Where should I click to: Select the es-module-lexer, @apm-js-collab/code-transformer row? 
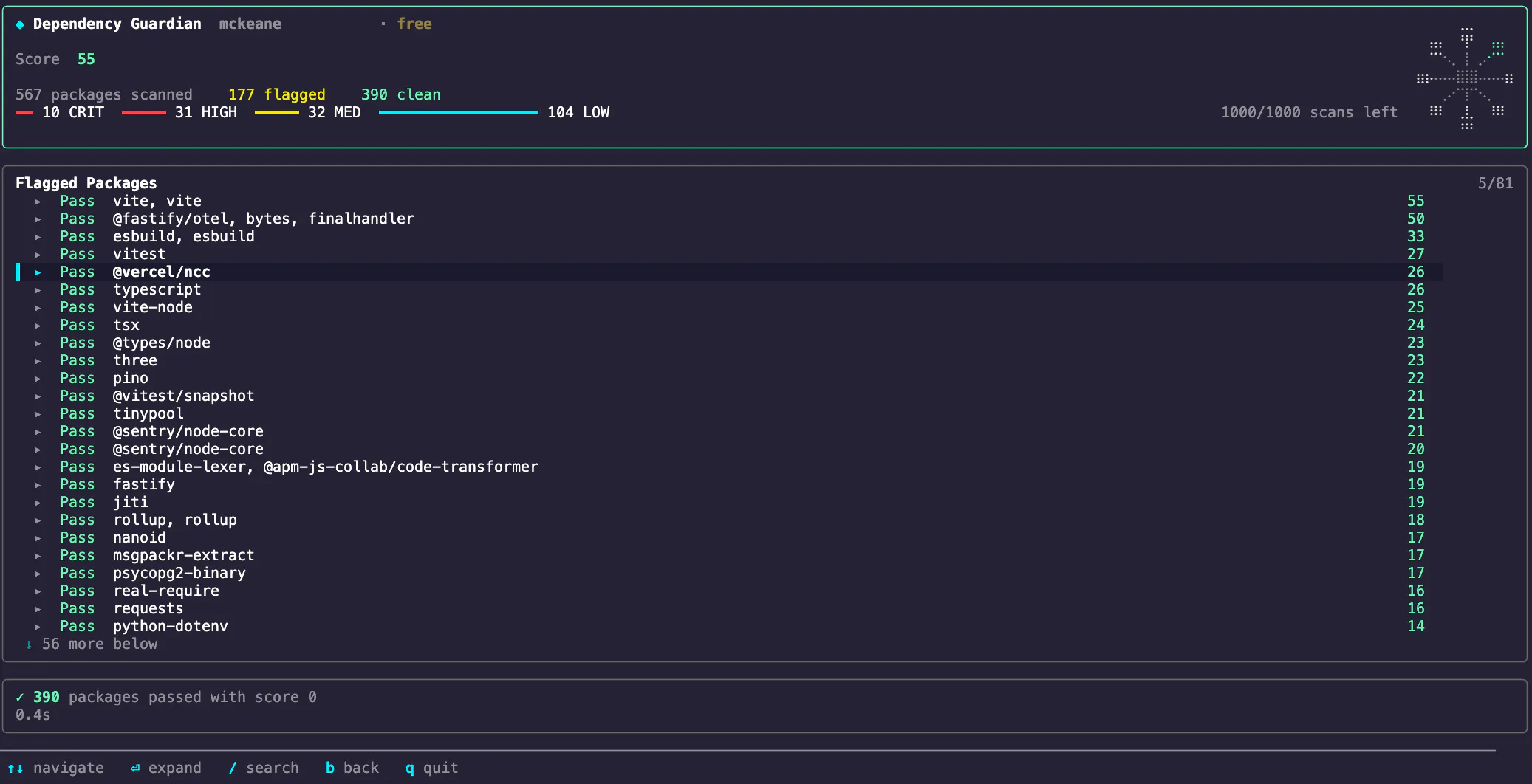pyautogui.click(x=728, y=467)
